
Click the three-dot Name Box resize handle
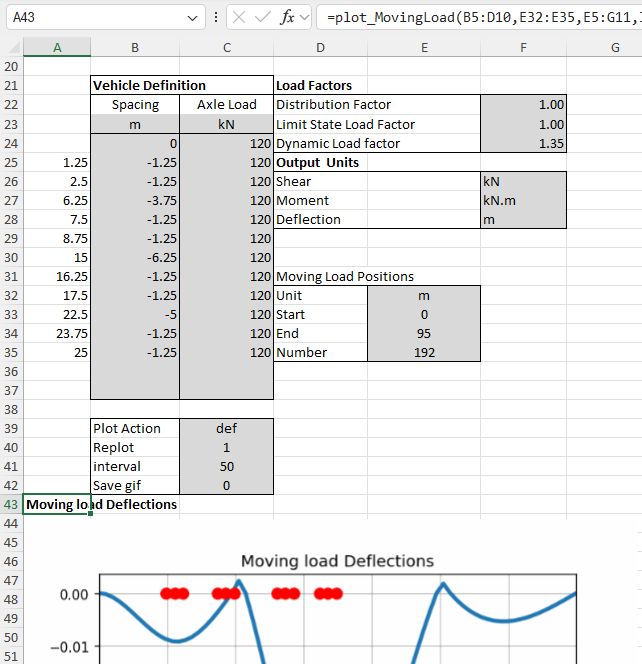tap(217, 18)
